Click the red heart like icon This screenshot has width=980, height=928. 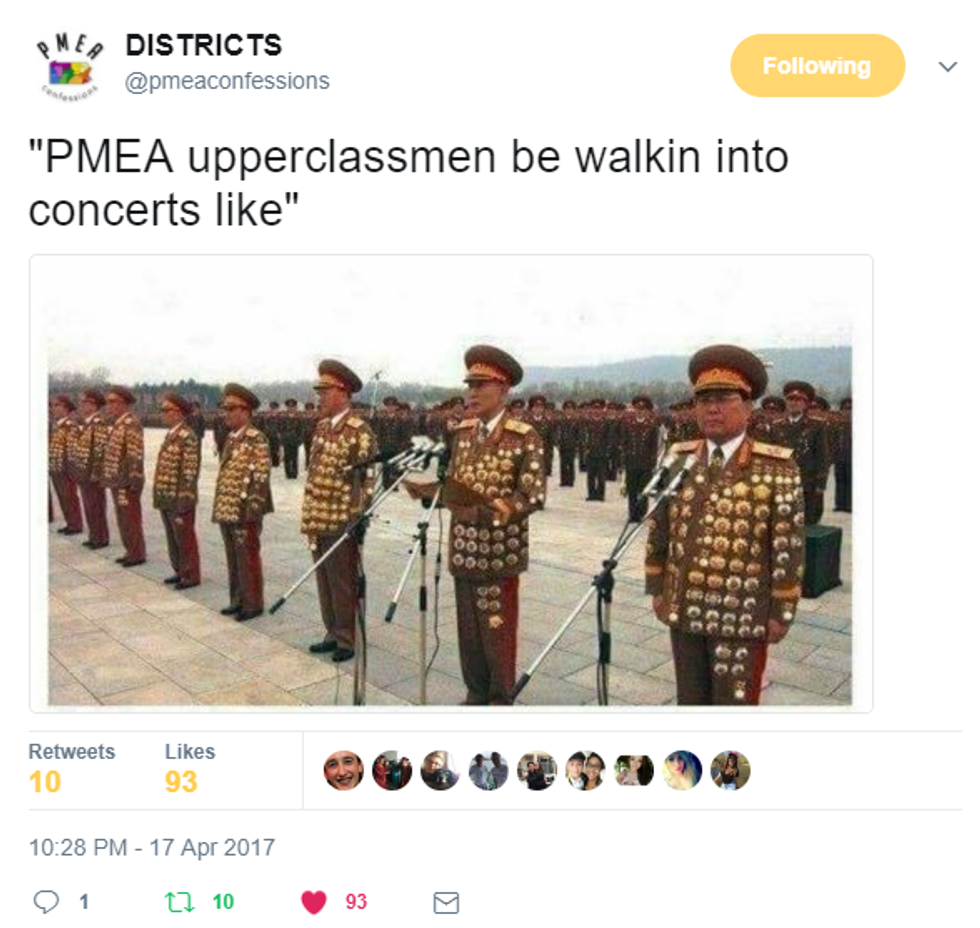[x=314, y=902]
